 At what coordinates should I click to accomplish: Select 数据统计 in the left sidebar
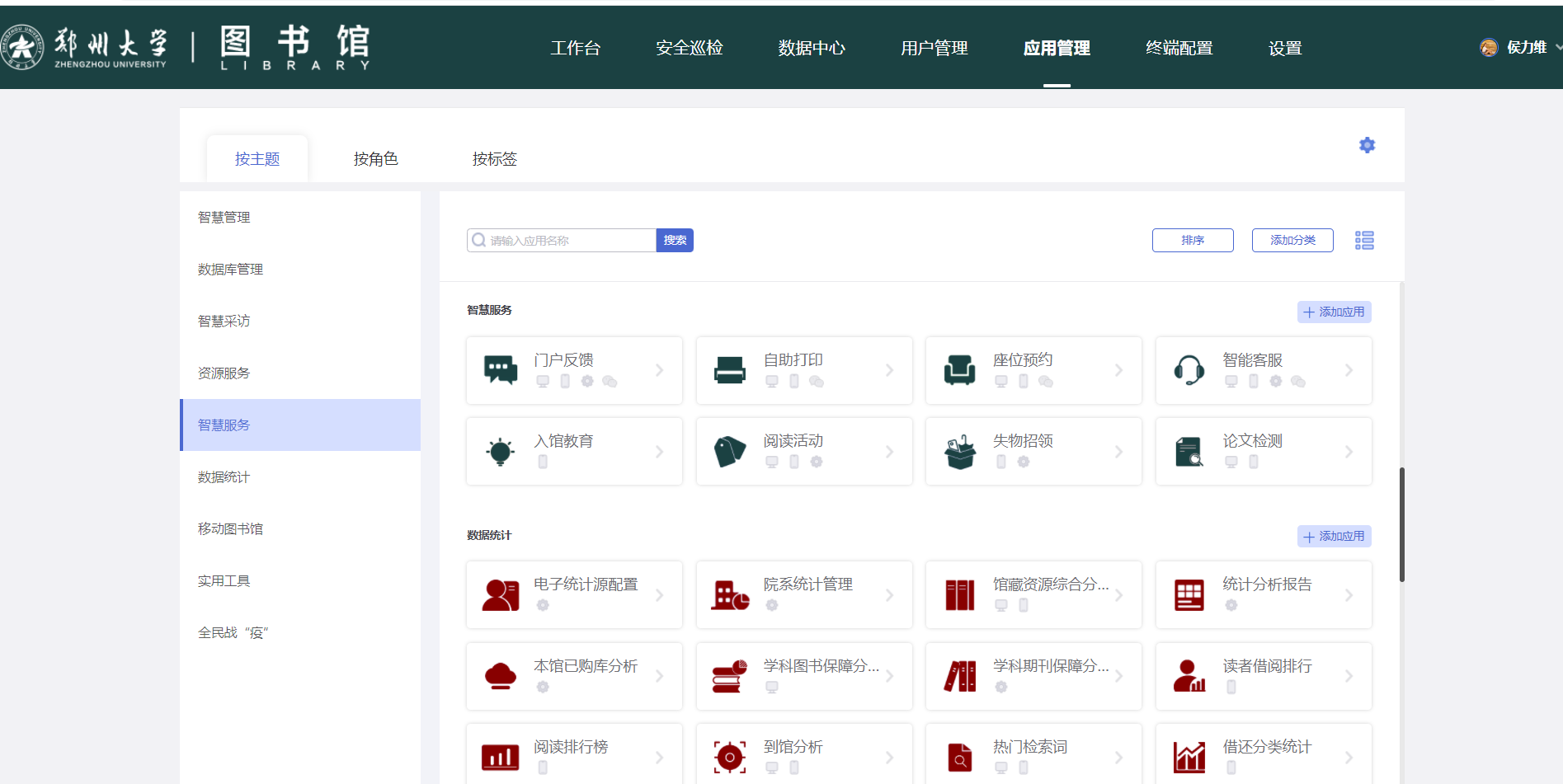pyautogui.click(x=224, y=477)
